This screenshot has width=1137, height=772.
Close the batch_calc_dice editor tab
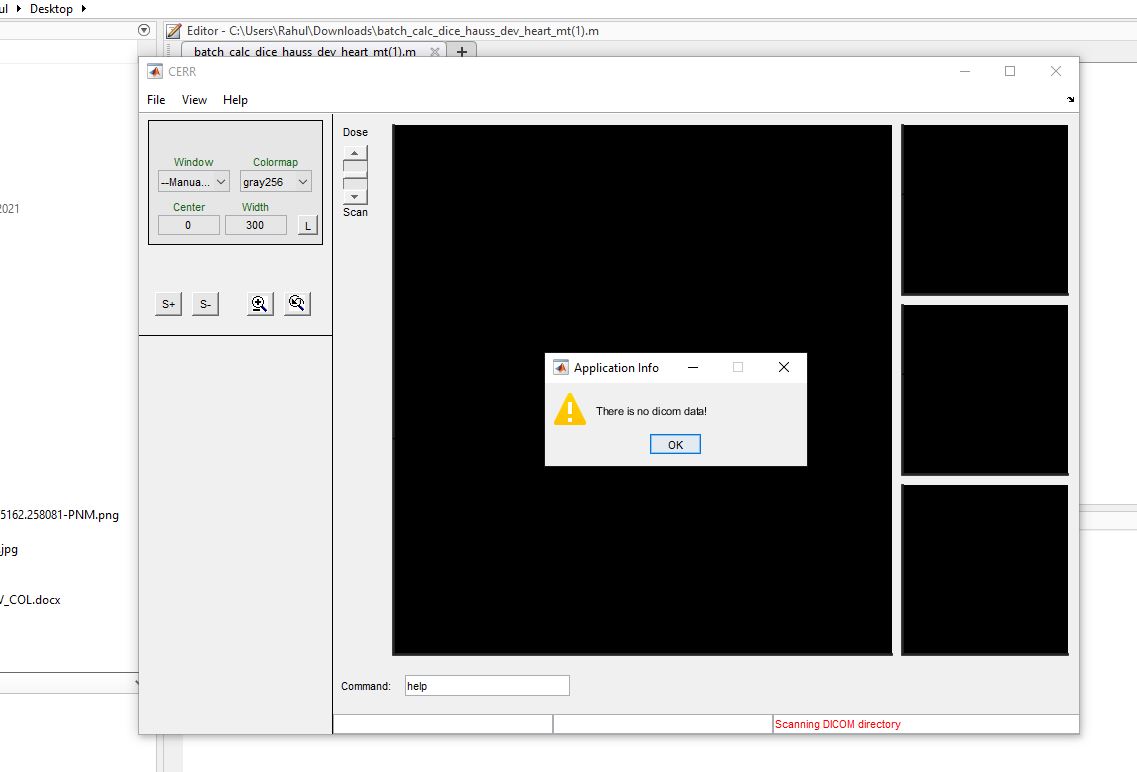(x=434, y=51)
